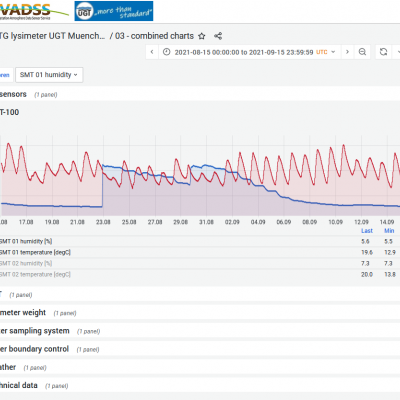Viewport: 400px width, 400px height.
Task: Shift time range backward with left arrow
Action: tap(152, 52)
